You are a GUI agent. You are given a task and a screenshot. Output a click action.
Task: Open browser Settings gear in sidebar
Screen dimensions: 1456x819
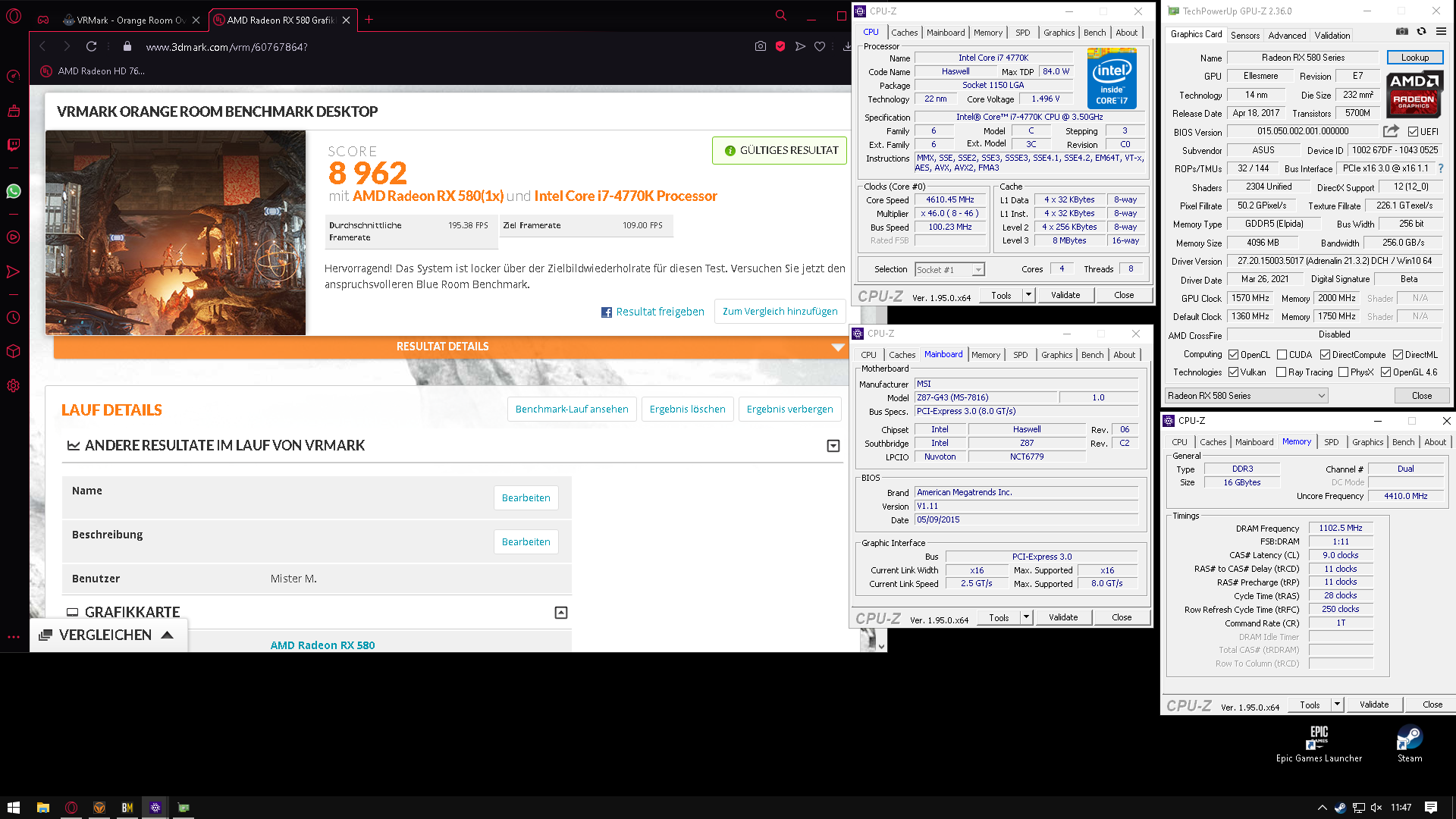[14, 385]
